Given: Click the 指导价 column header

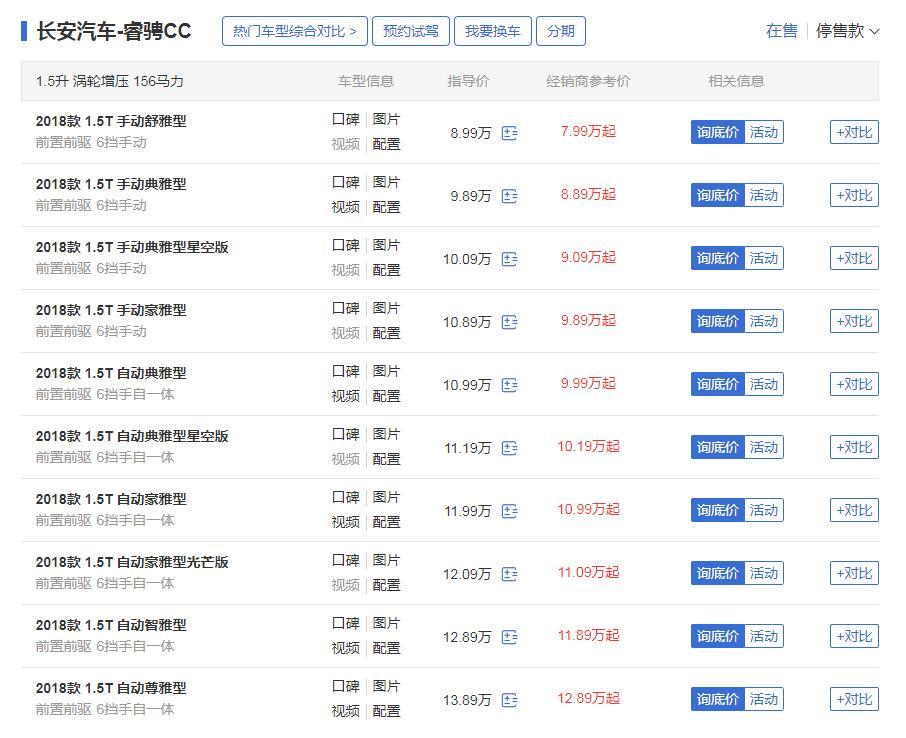Looking at the screenshot, I should pyautogui.click(x=469, y=81).
